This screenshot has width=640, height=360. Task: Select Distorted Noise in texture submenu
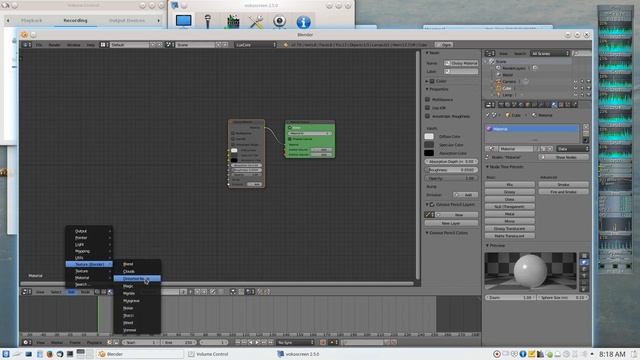[x=137, y=278]
